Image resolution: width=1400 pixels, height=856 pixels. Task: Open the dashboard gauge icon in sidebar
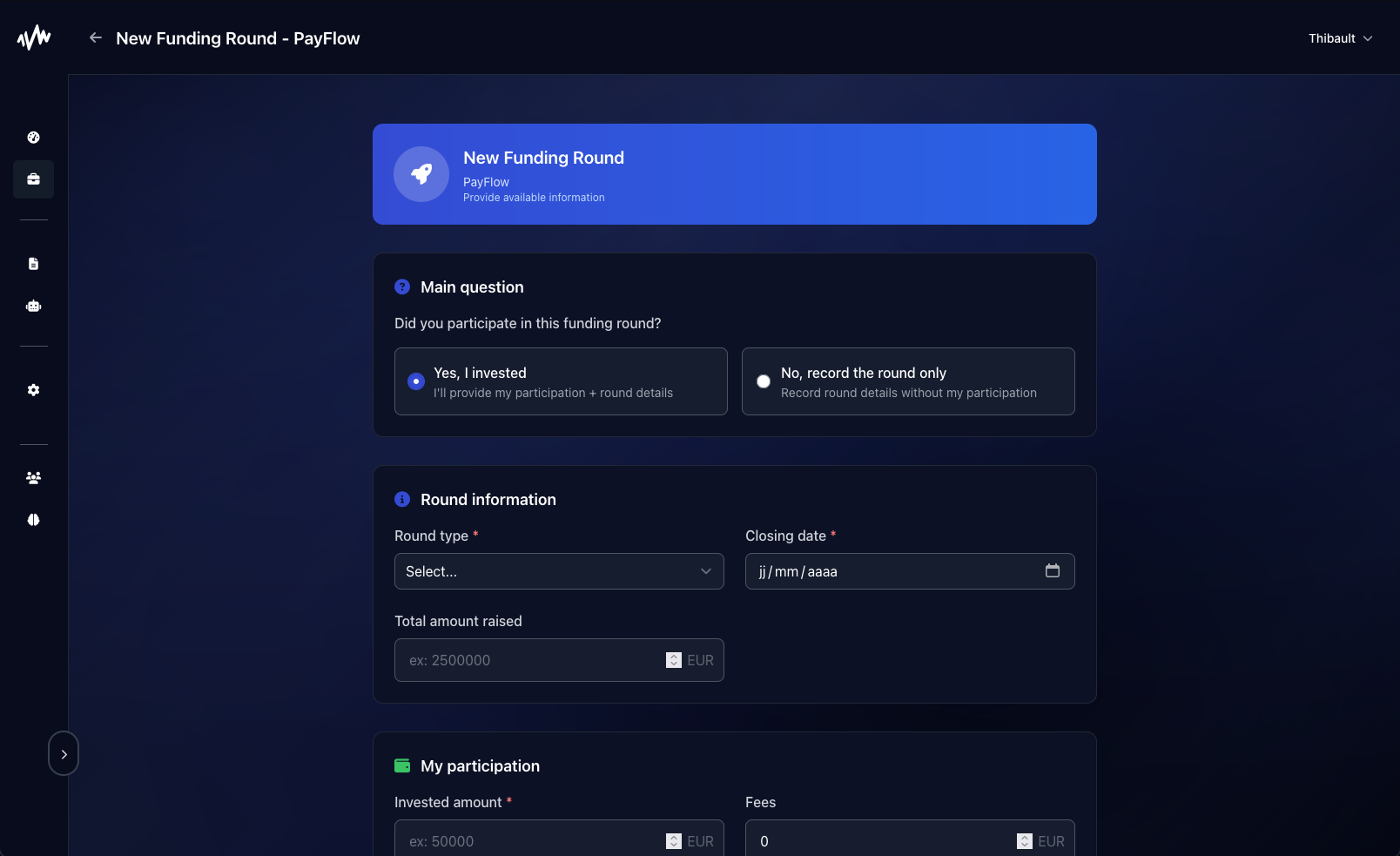(33, 138)
